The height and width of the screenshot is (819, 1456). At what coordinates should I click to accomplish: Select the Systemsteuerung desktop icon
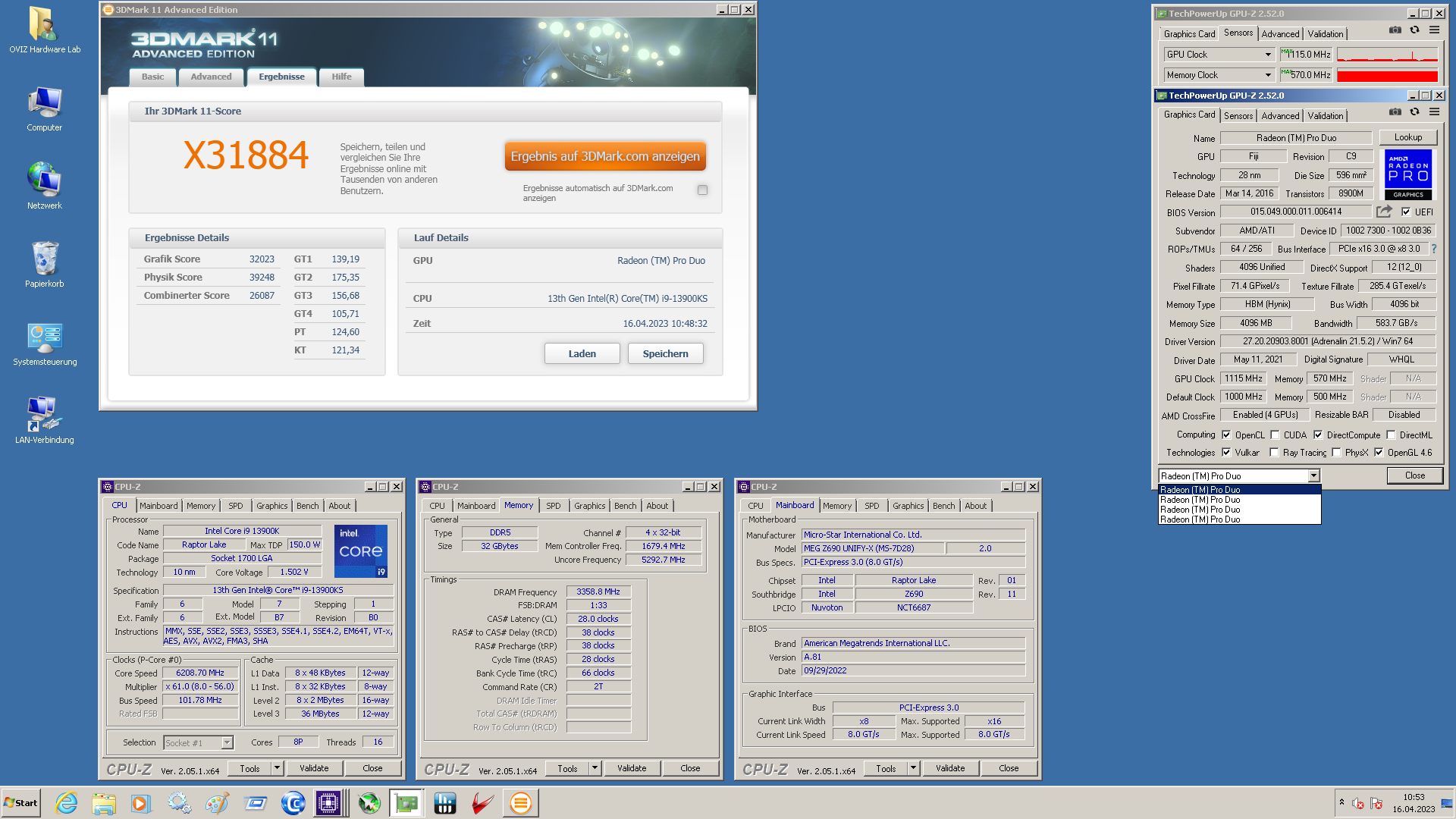tap(45, 344)
